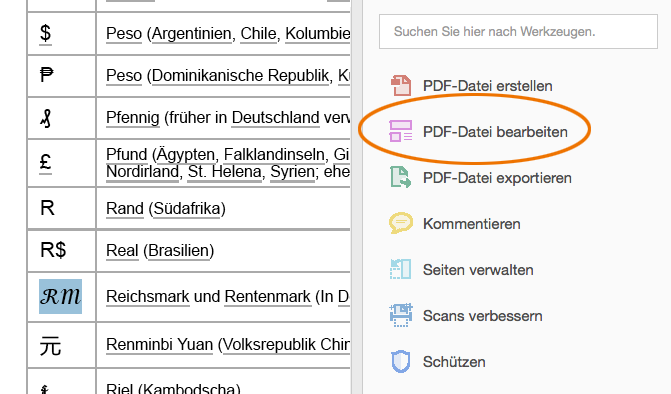This screenshot has height=394, width=671.
Task: Open PDF-Datei exportieren tool label
Action: point(497,178)
